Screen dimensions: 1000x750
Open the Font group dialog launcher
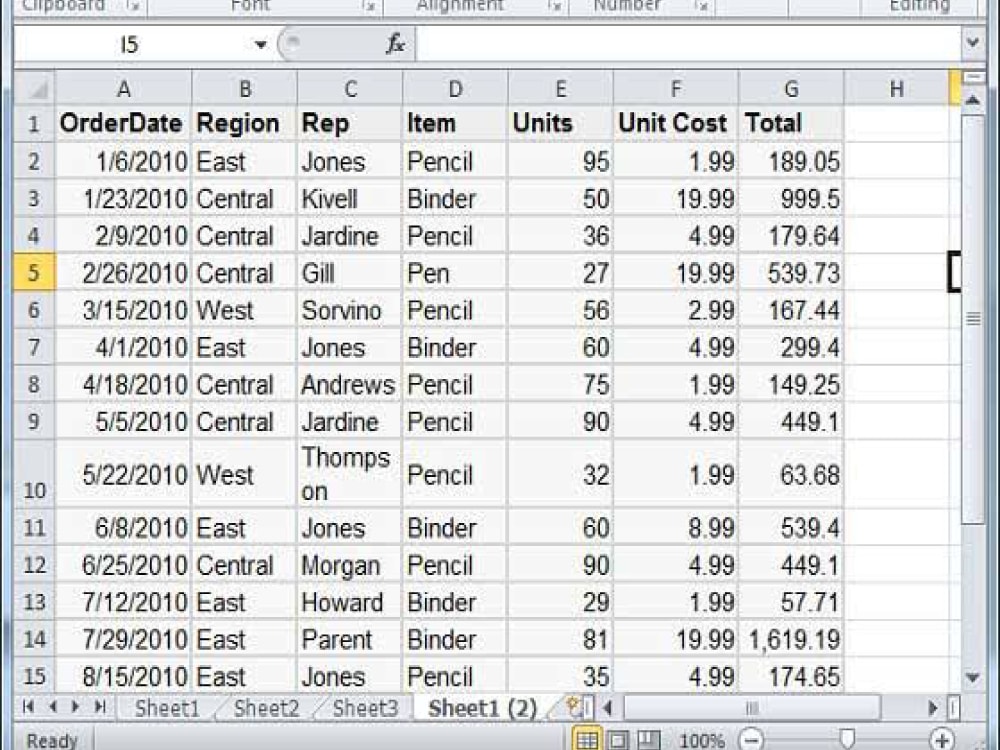coord(369,6)
